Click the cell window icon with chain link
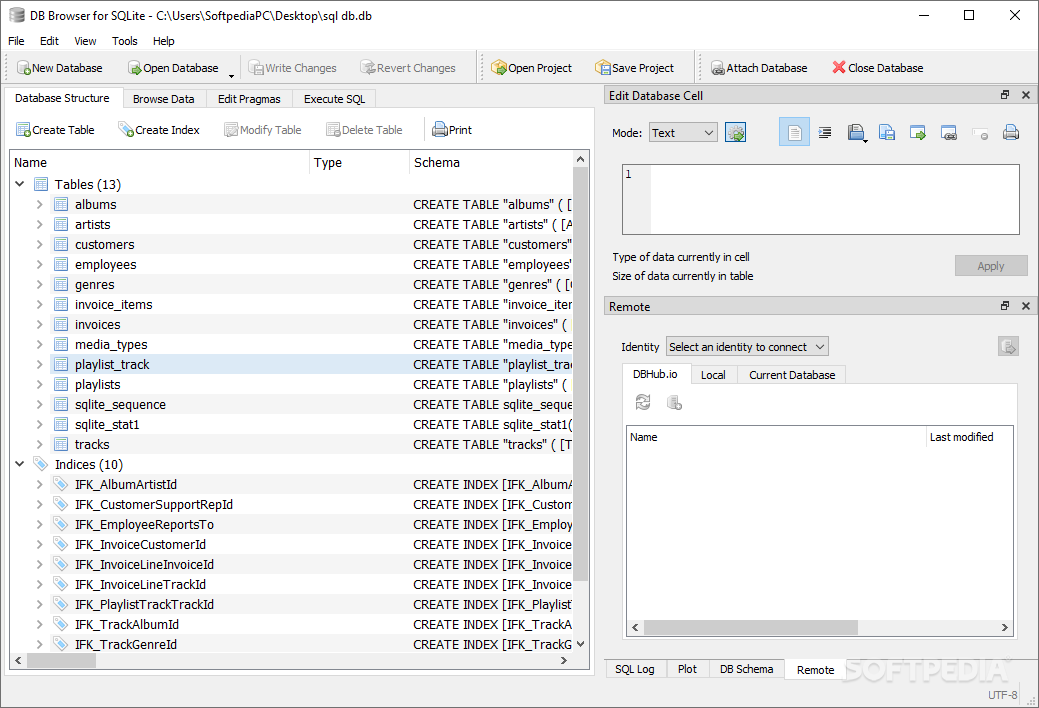This screenshot has width=1039, height=708. (949, 133)
